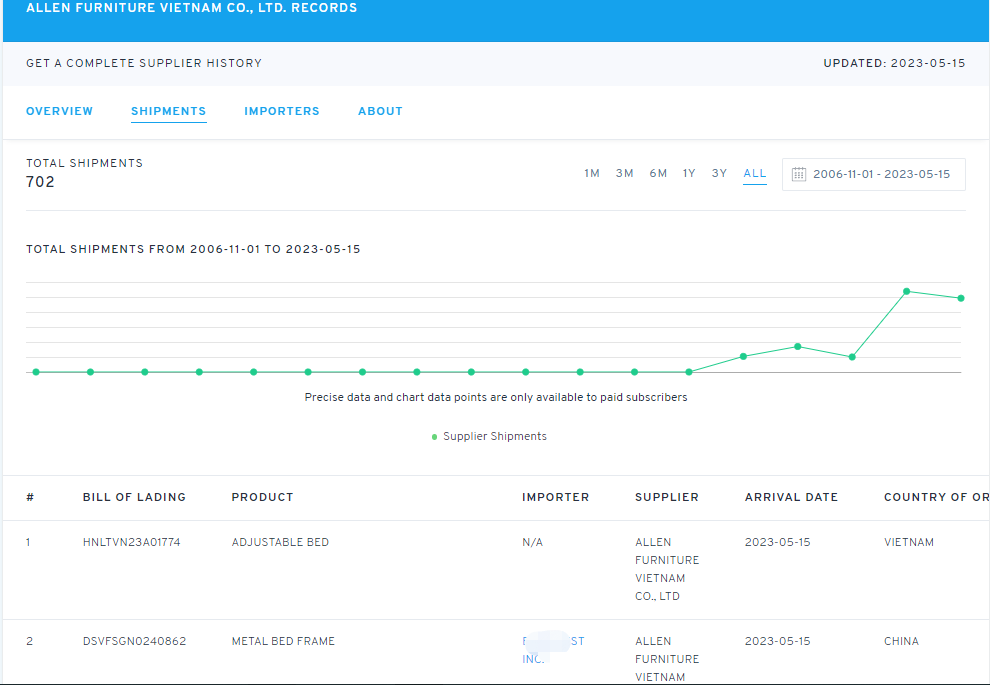Click the arrival date in row 2
The height and width of the screenshot is (685, 990).
tap(777, 641)
